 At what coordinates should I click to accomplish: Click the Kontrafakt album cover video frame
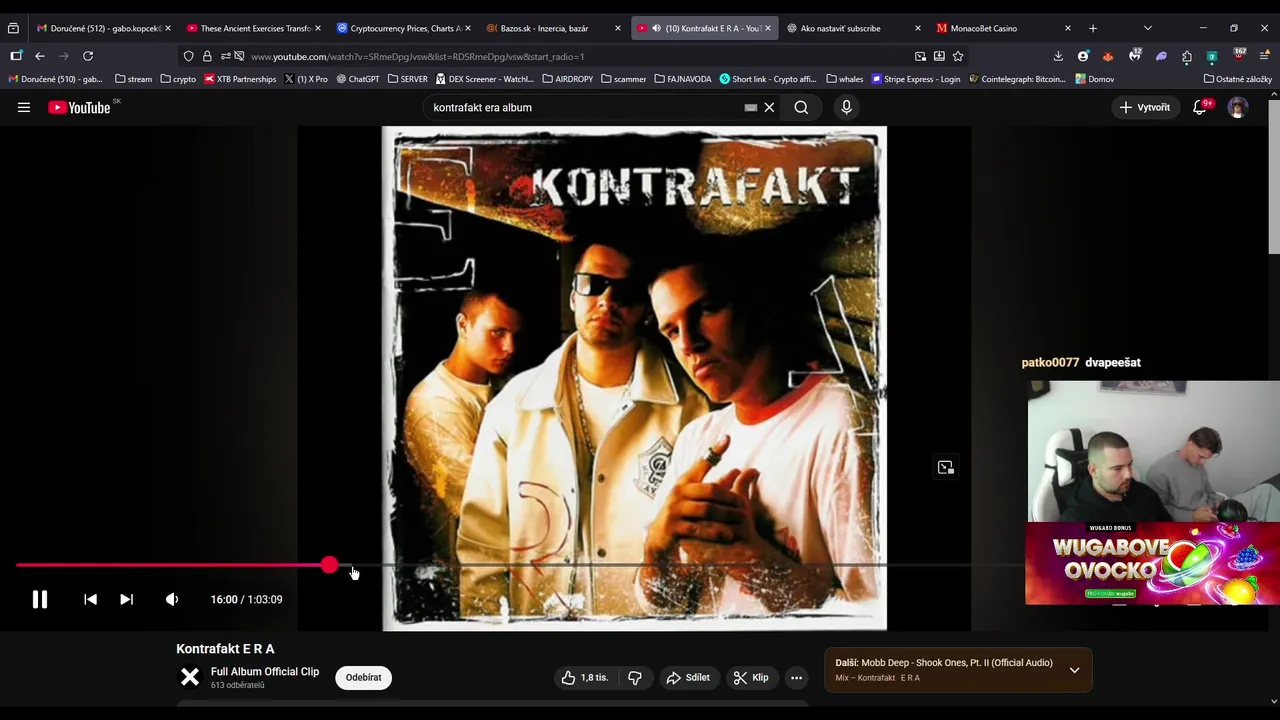(634, 378)
